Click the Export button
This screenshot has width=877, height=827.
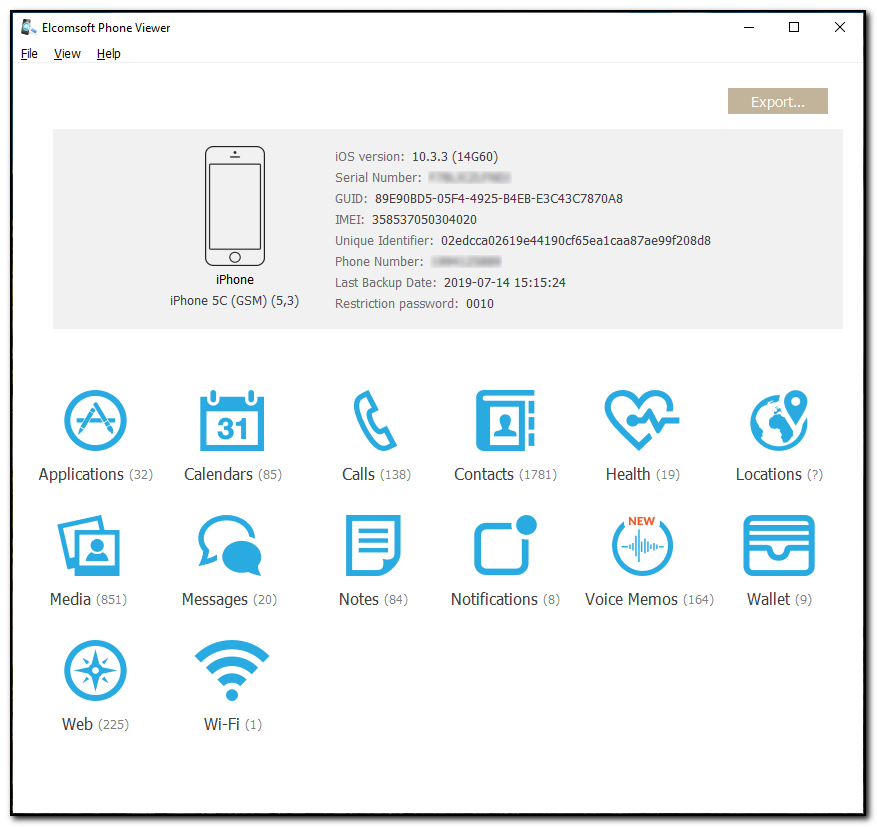[x=777, y=102]
